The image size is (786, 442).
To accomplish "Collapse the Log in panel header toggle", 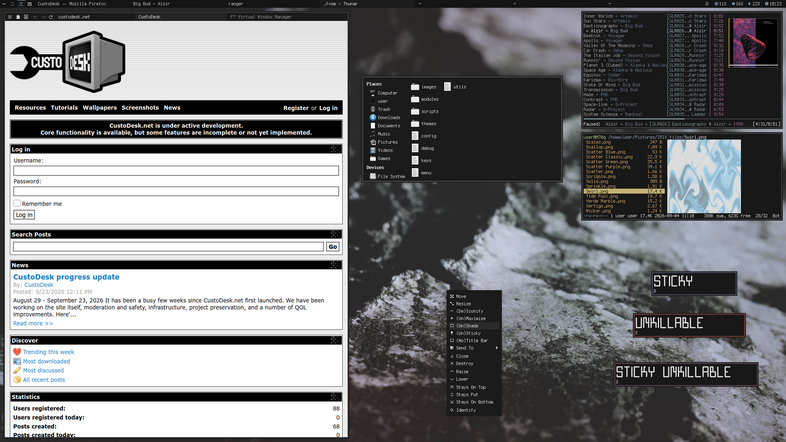I will [x=335, y=149].
